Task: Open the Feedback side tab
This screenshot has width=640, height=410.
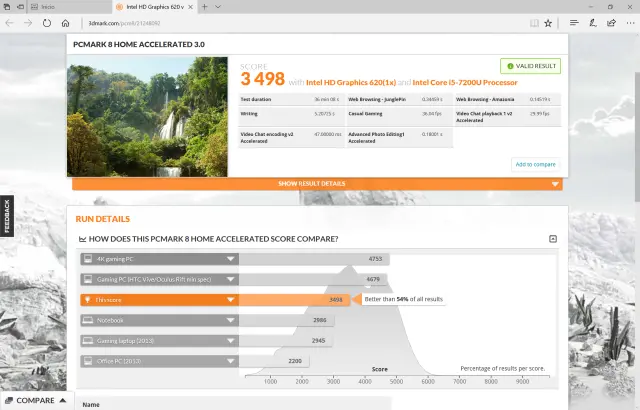Action: (x=6, y=216)
